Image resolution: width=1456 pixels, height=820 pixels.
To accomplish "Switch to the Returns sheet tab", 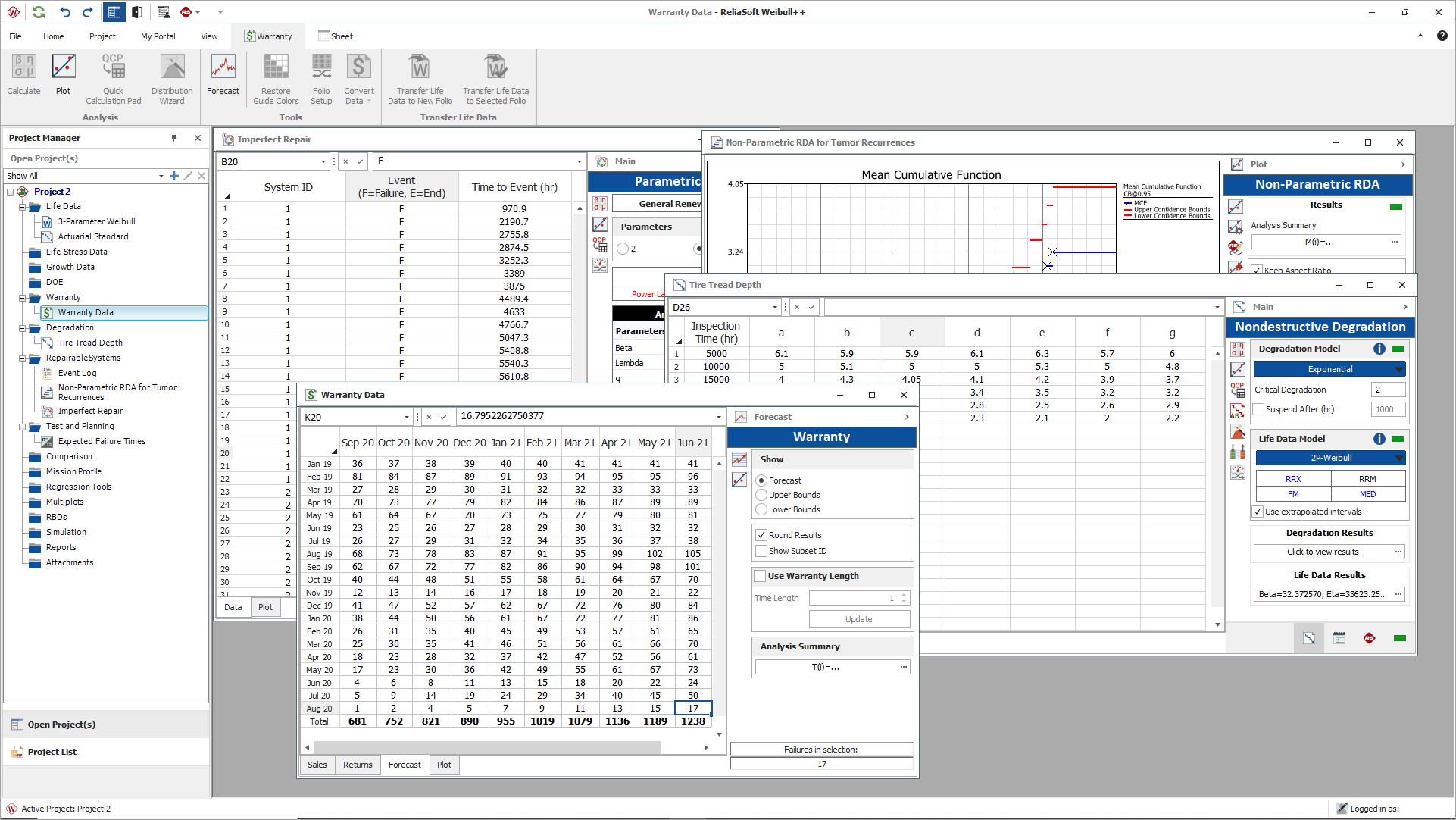I will 358,765.
